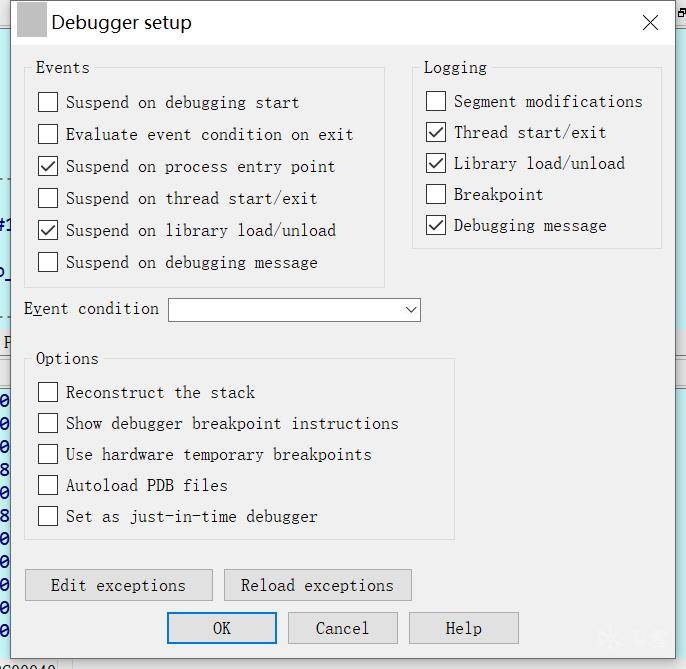Check Suspend on debugging message

[x=48, y=262]
